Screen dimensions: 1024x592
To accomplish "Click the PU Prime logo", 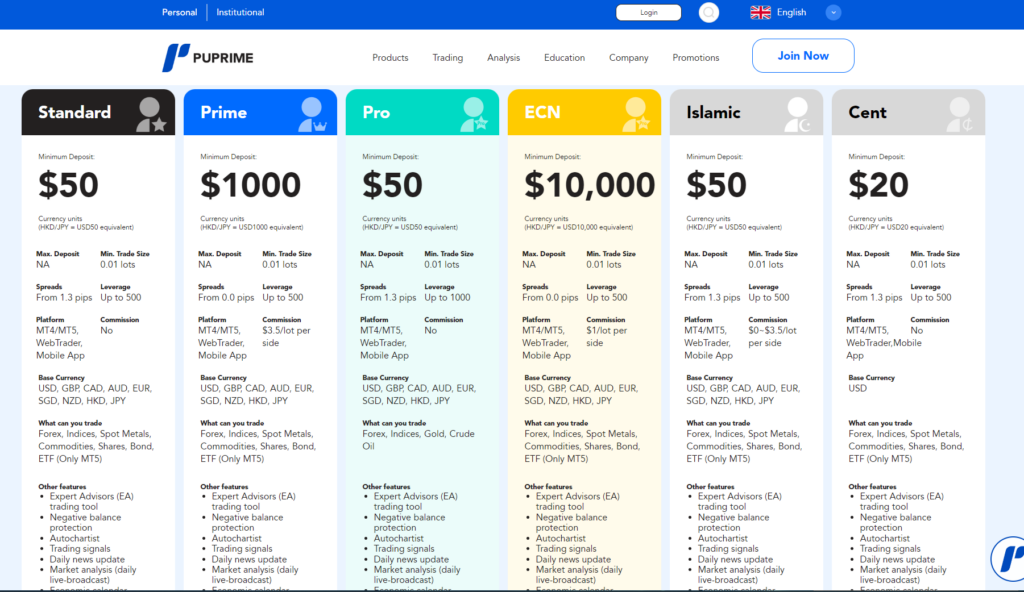I will (208, 58).
